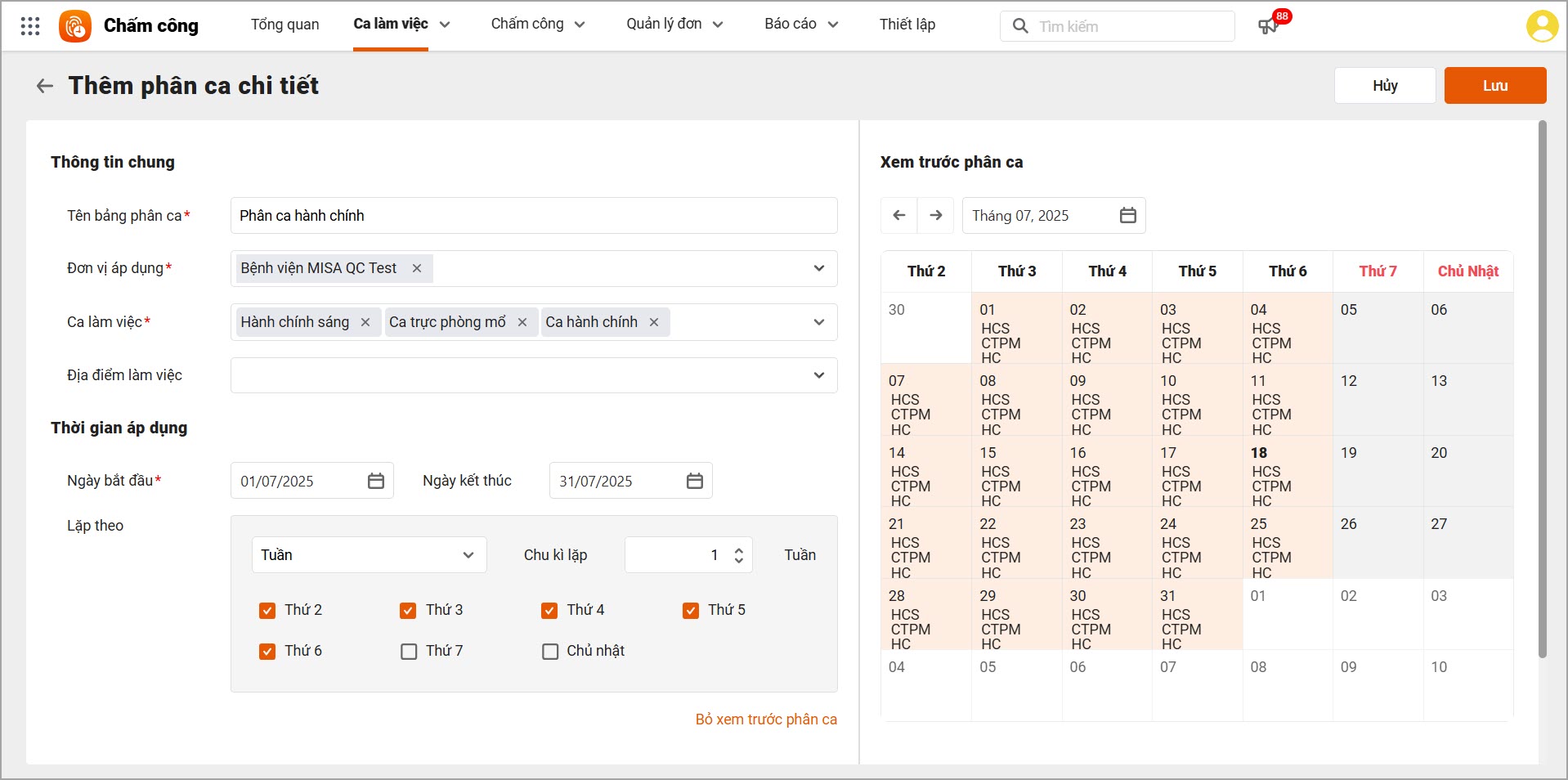Click the Tên bảng phân ca input field
Screen dimensions: 1568x780
533,216
